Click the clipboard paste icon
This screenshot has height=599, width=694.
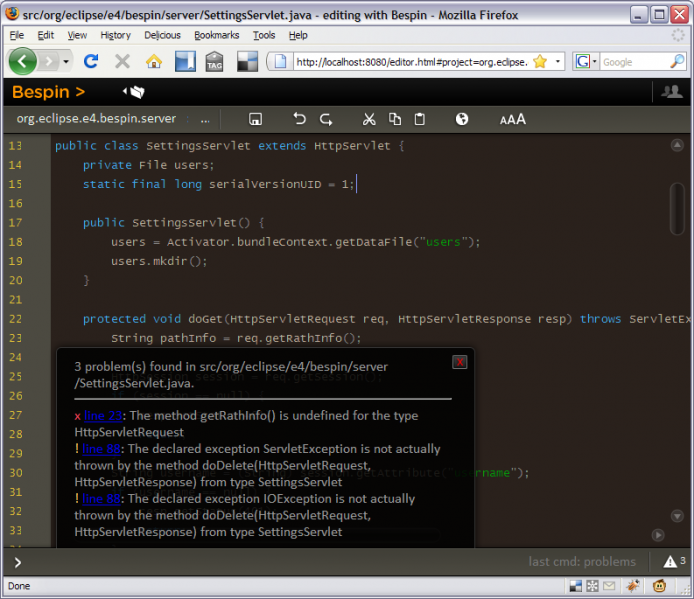pyautogui.click(x=420, y=119)
